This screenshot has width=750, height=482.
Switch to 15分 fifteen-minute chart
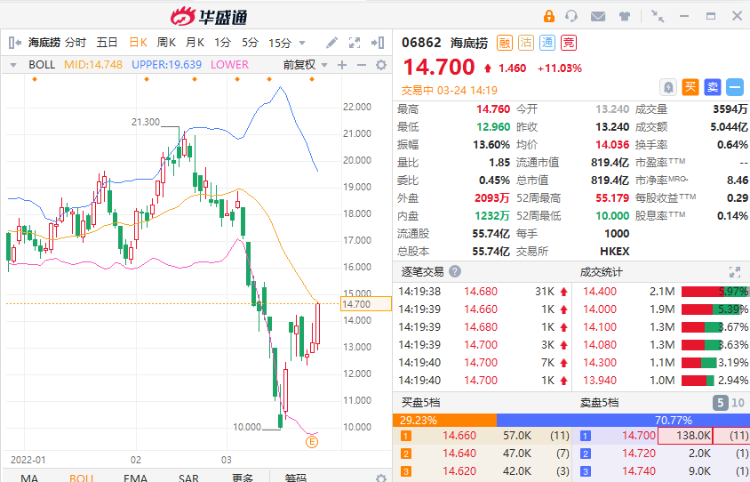[280, 43]
